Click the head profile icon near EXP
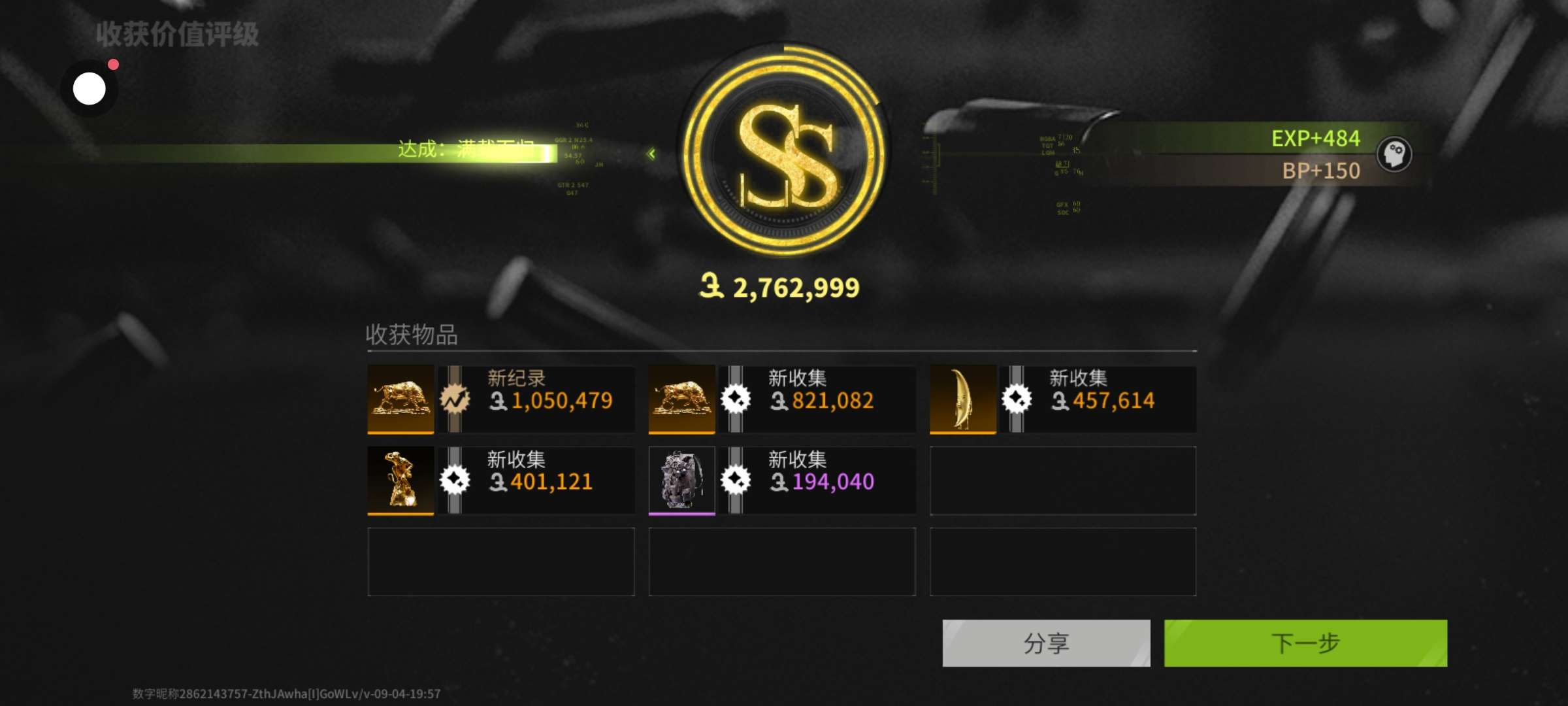1568x706 pixels. (1394, 154)
